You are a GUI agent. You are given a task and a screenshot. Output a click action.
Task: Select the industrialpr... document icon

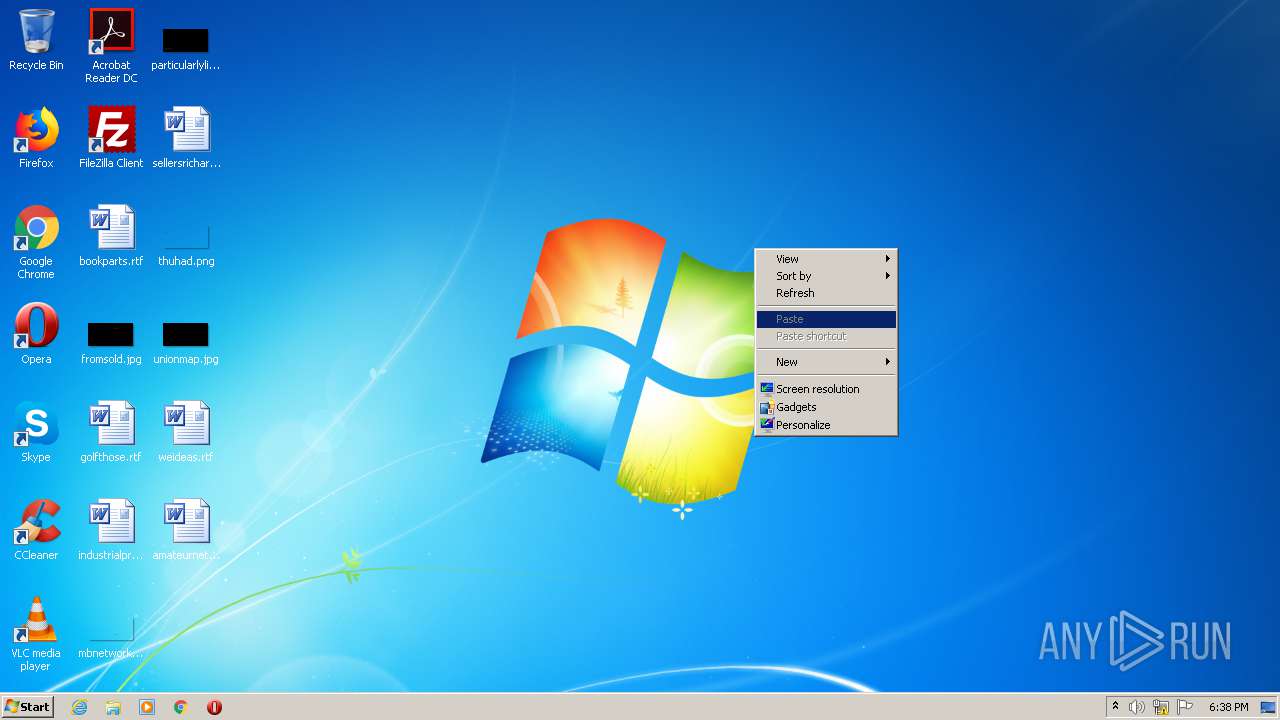click(x=111, y=530)
